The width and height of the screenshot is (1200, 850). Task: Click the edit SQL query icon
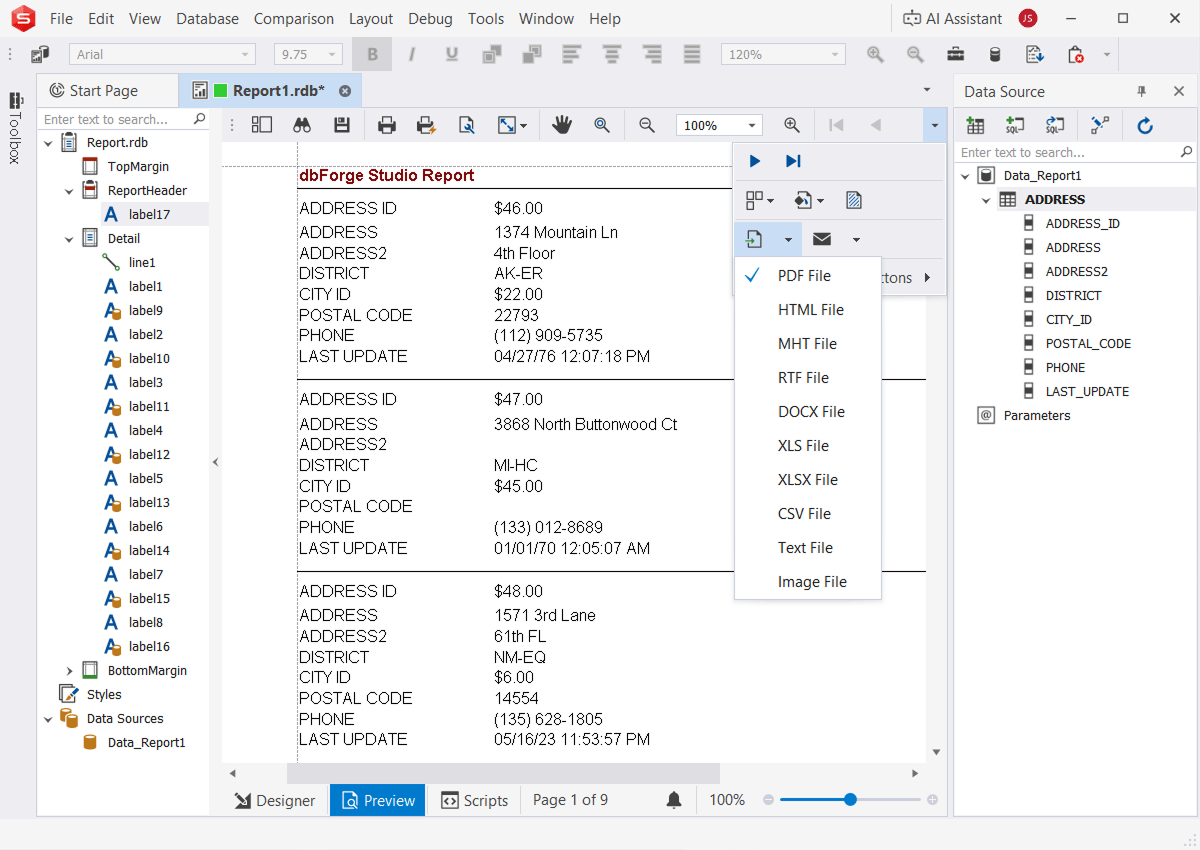click(x=1054, y=125)
